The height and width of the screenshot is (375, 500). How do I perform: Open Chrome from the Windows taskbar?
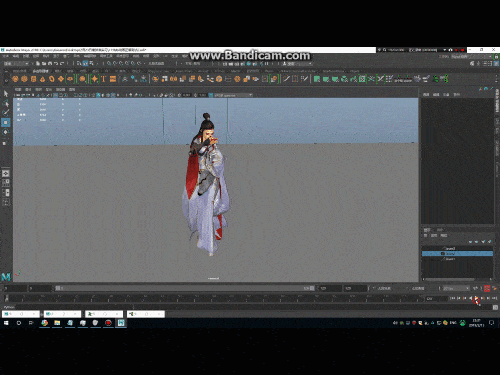(44, 323)
